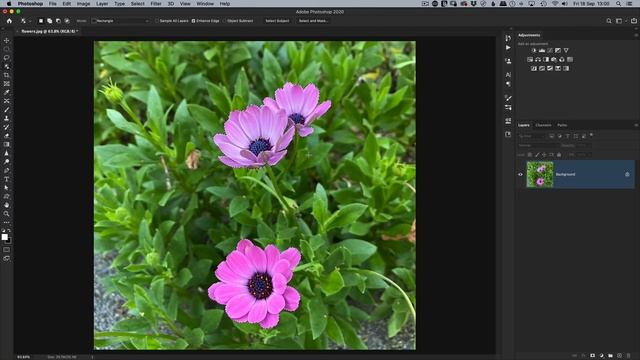Viewport: 640px width, 360px height.
Task: Click the Home icon in options bar
Action: pos(9,21)
